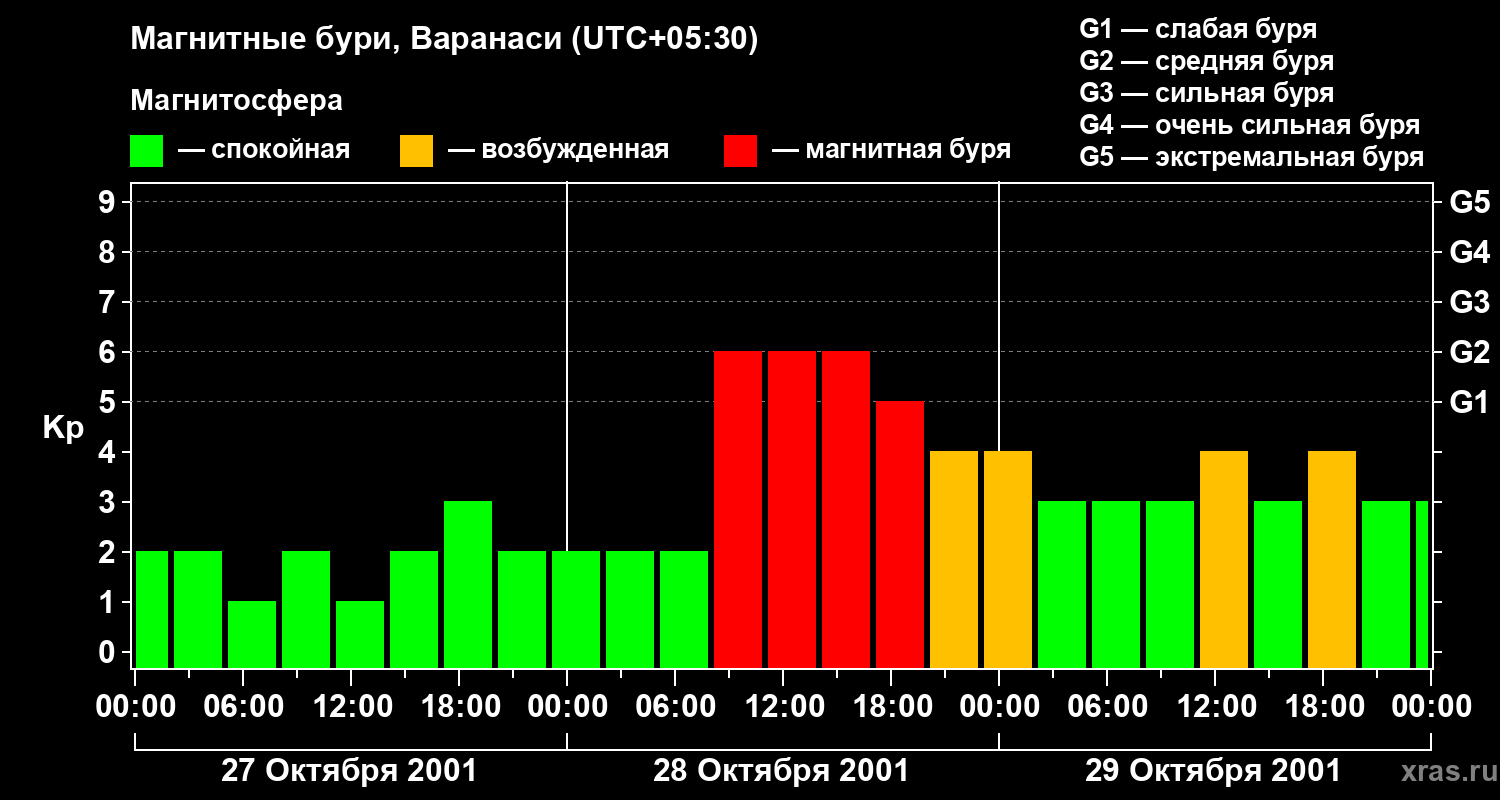This screenshot has width=1500, height=800.
Task: Click the G3 label on right axis
Action: coord(1469,302)
